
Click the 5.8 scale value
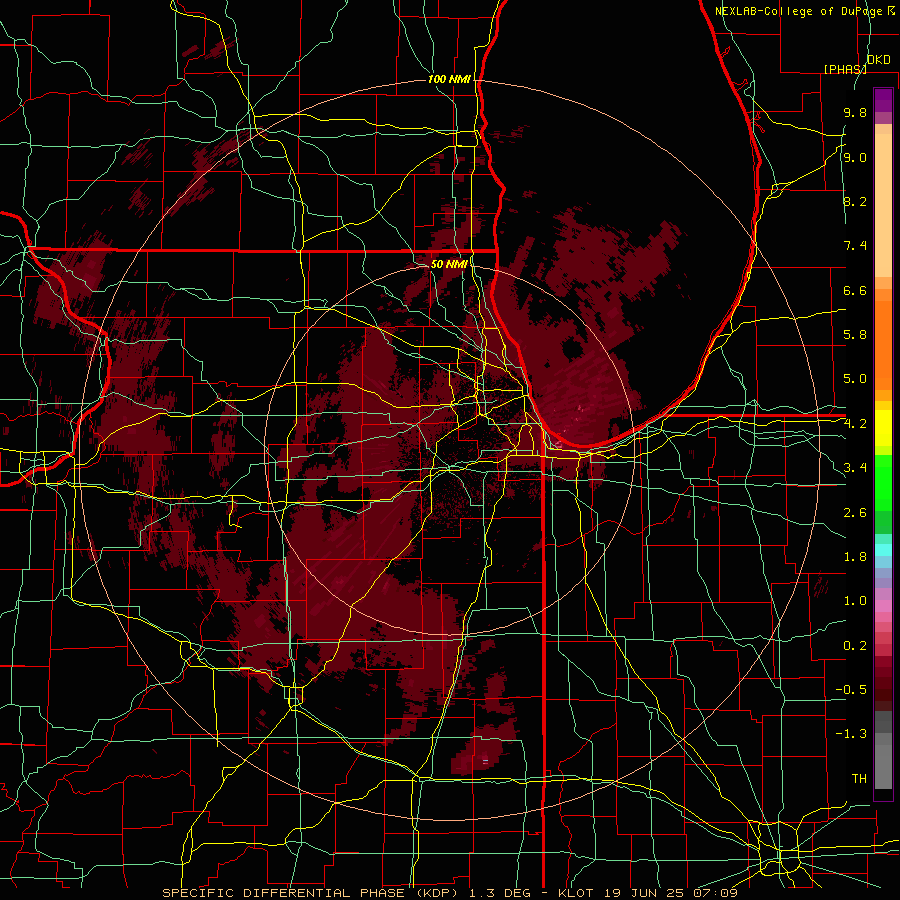point(855,335)
